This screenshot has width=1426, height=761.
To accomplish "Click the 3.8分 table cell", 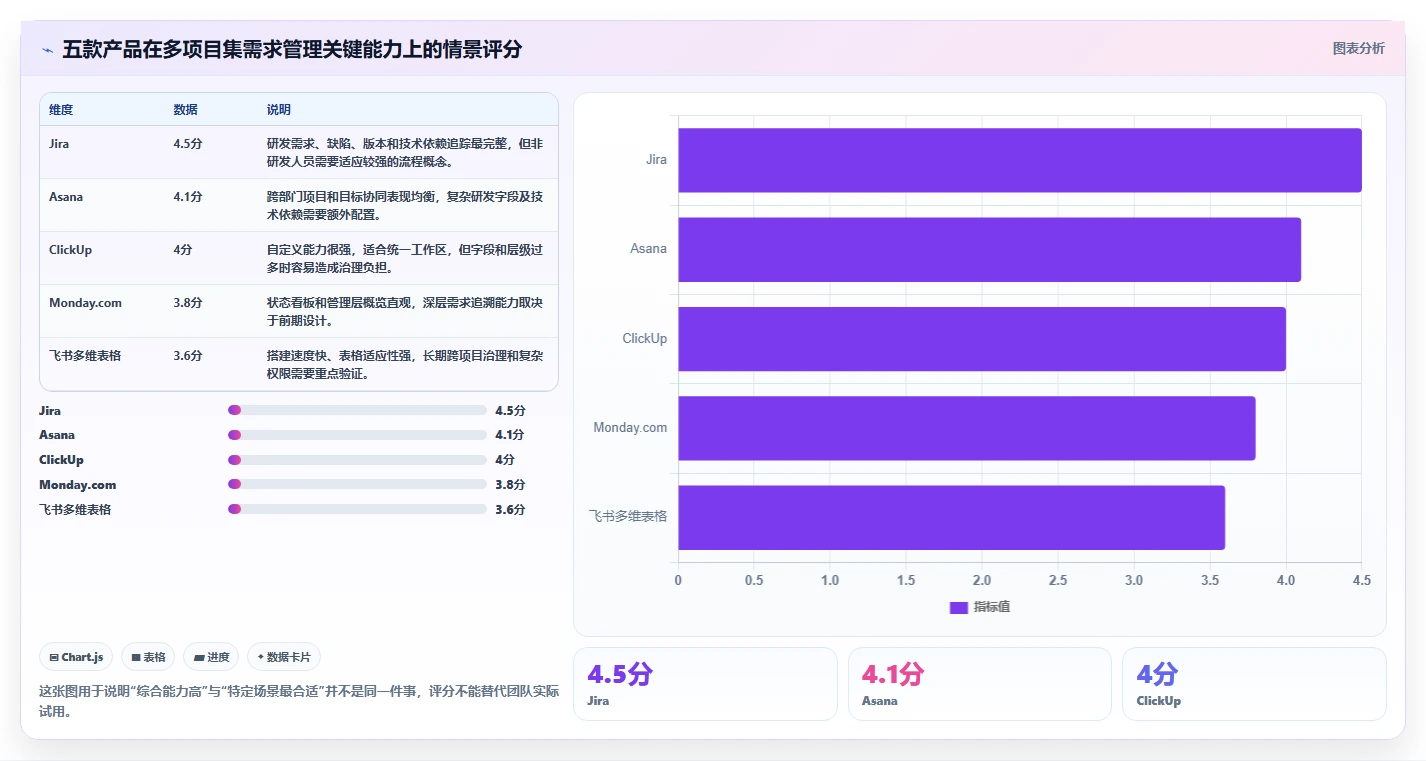I will click(x=188, y=303).
